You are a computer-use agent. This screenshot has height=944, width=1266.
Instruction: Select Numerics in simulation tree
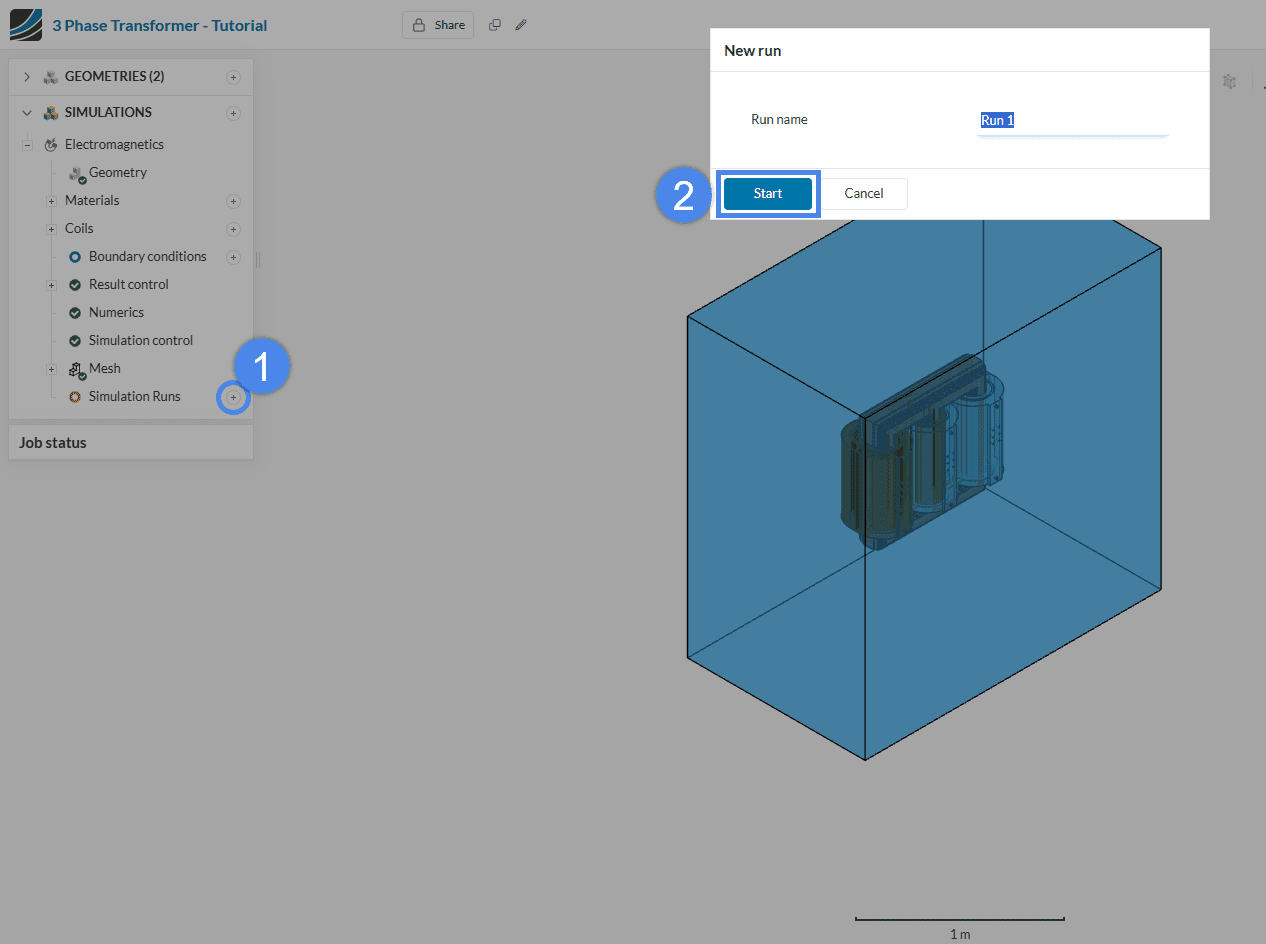[x=116, y=313]
